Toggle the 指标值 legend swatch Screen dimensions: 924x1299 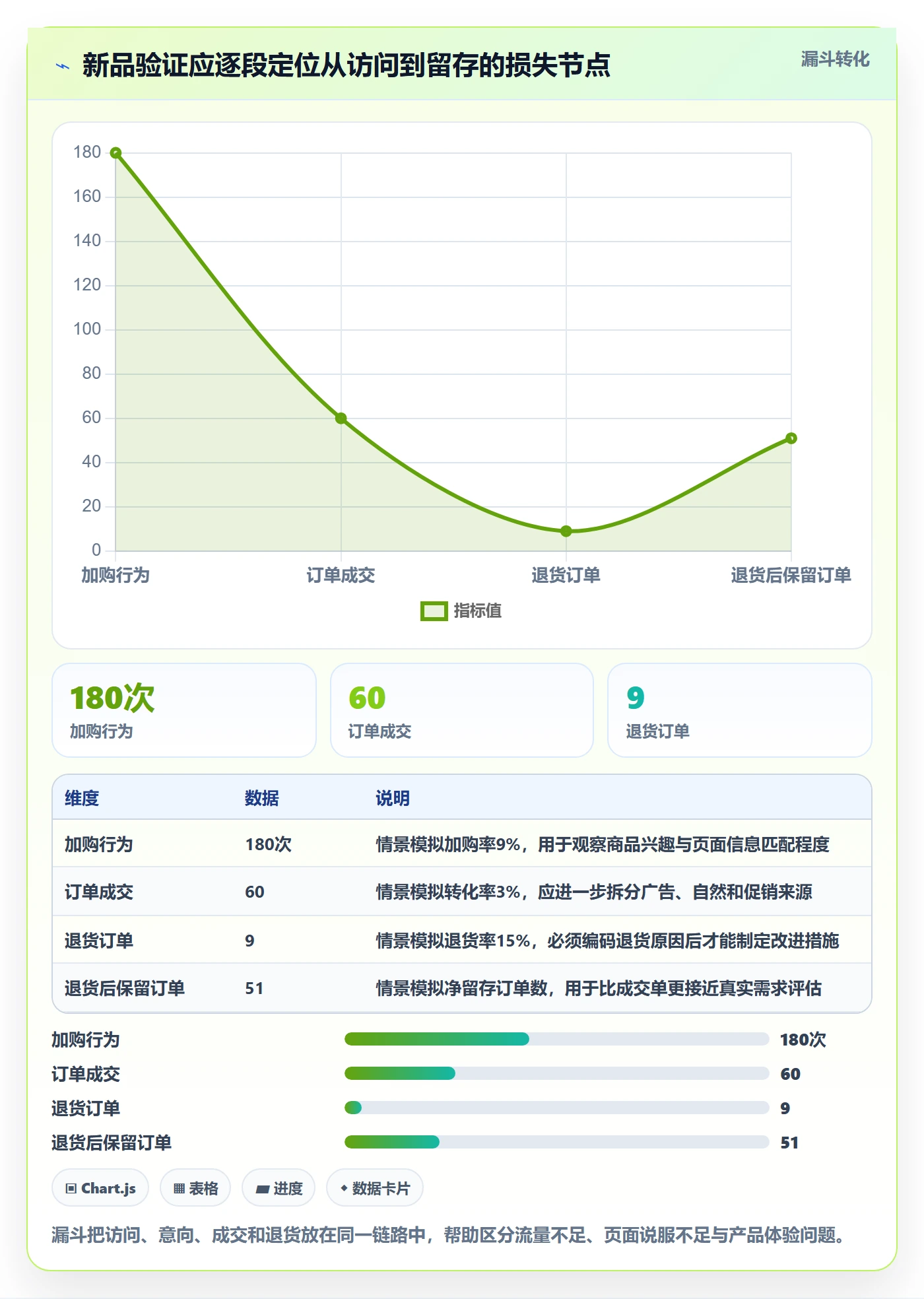pos(434,611)
